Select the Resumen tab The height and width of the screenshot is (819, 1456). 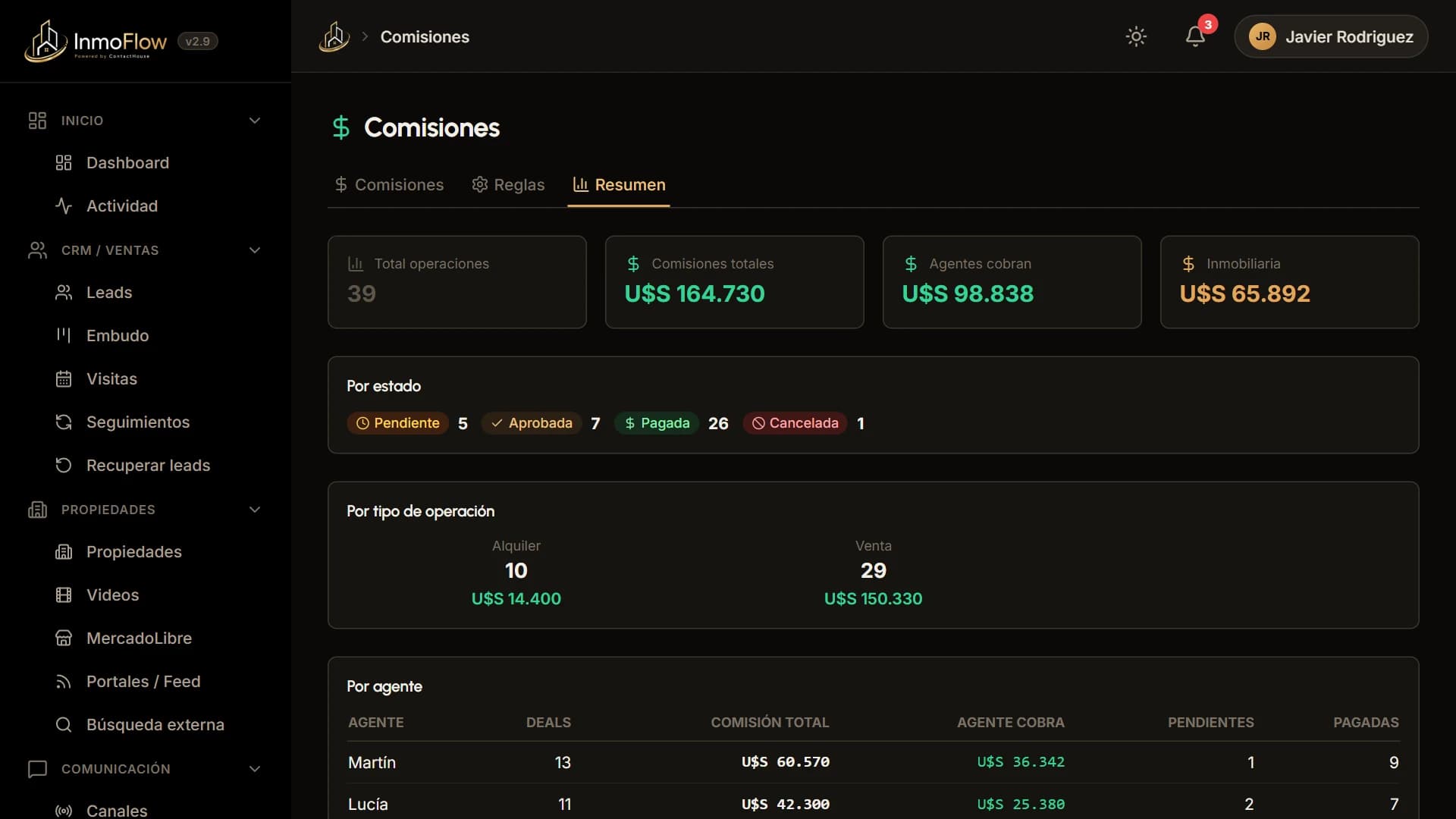(x=619, y=185)
